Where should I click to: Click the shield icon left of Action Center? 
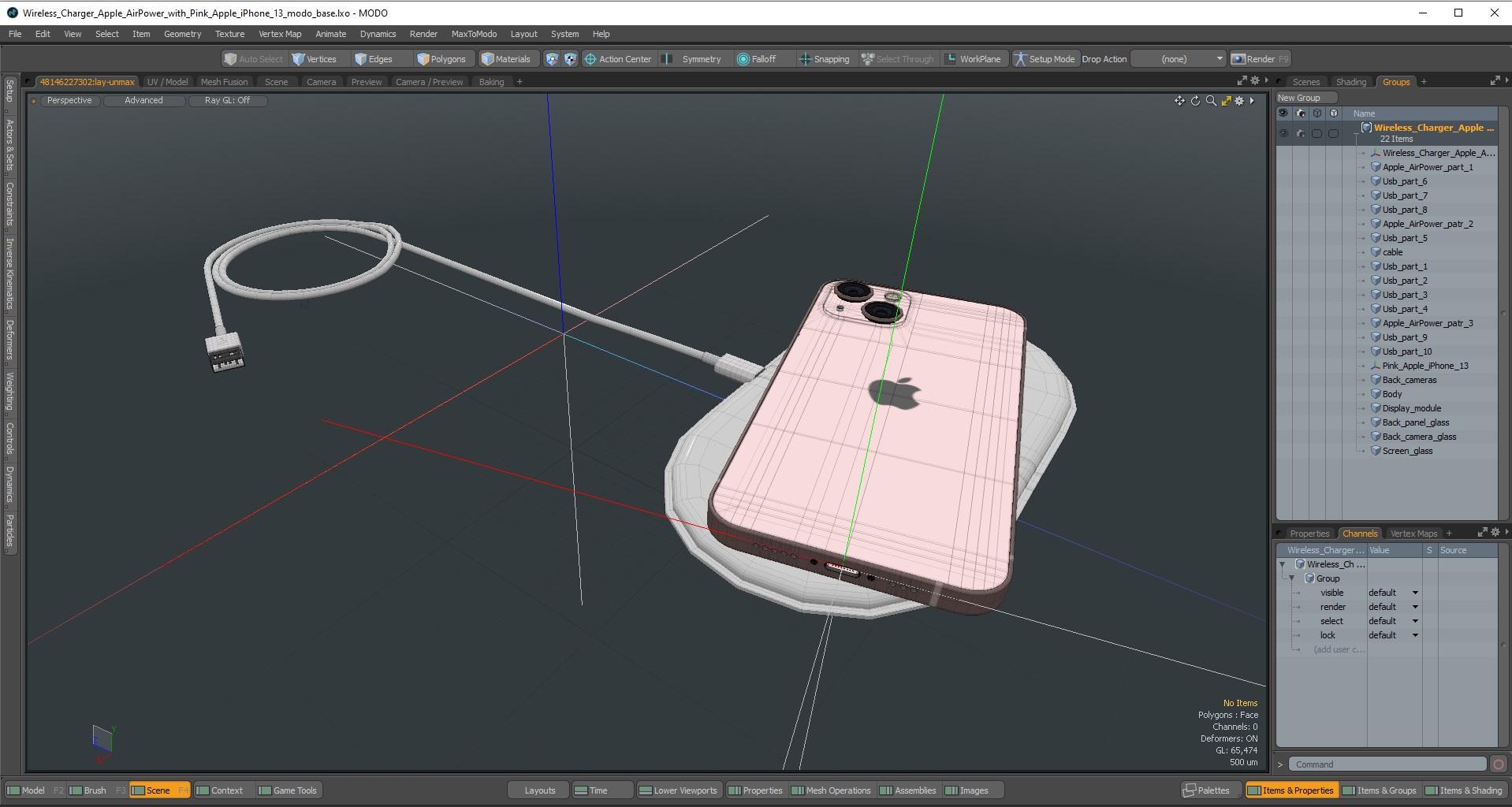(x=552, y=59)
